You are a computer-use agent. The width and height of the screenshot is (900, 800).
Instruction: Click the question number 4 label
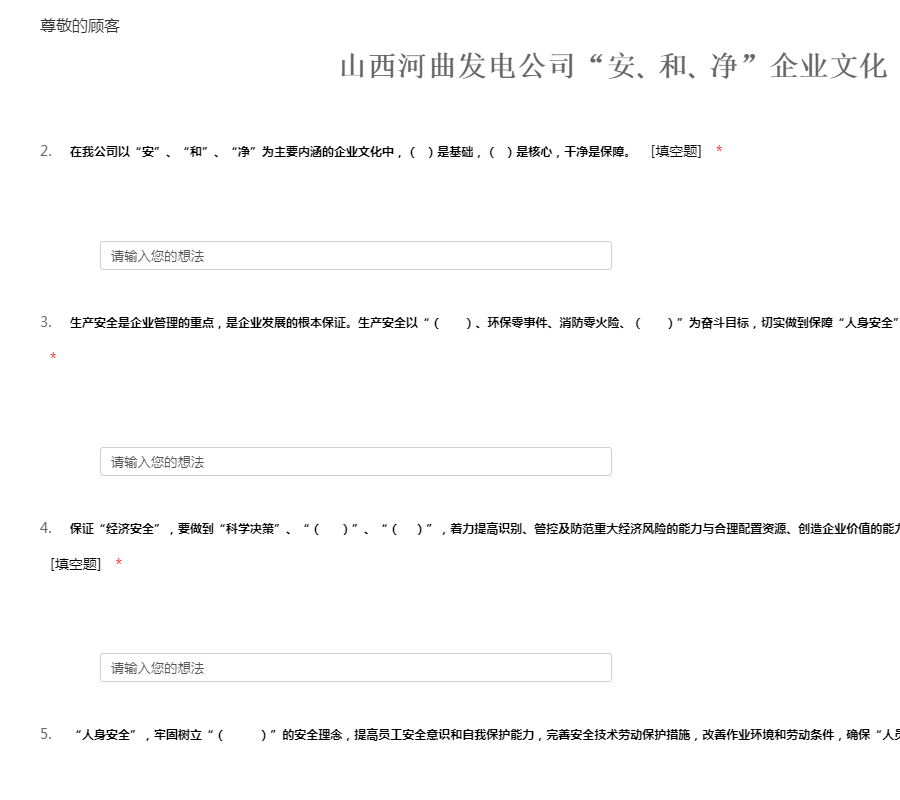tap(46, 528)
